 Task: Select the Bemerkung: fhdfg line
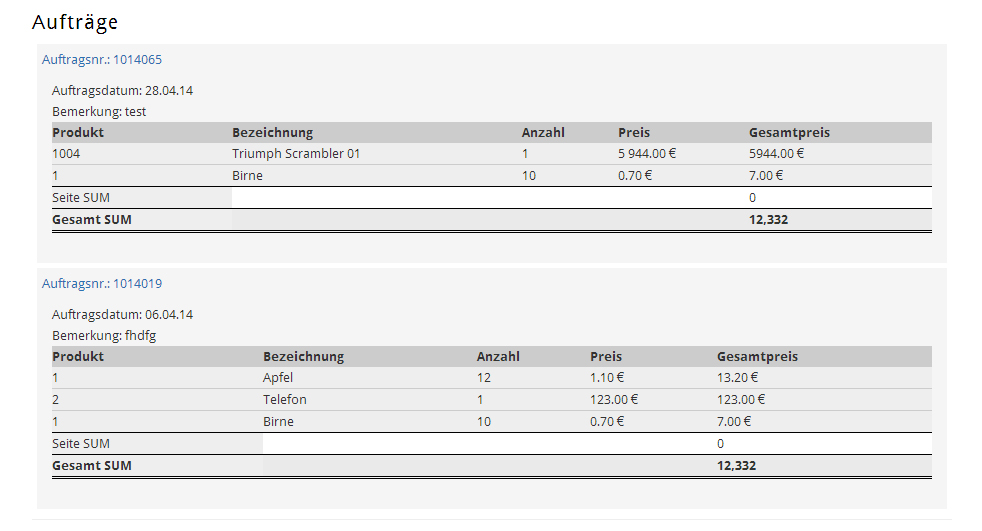[x=104, y=336]
